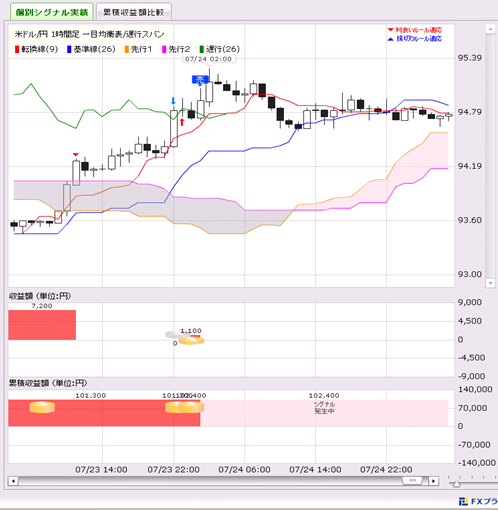498x510 pixels.
Task: Click the green 遅行(26) legend entry
Action: [x=219, y=49]
